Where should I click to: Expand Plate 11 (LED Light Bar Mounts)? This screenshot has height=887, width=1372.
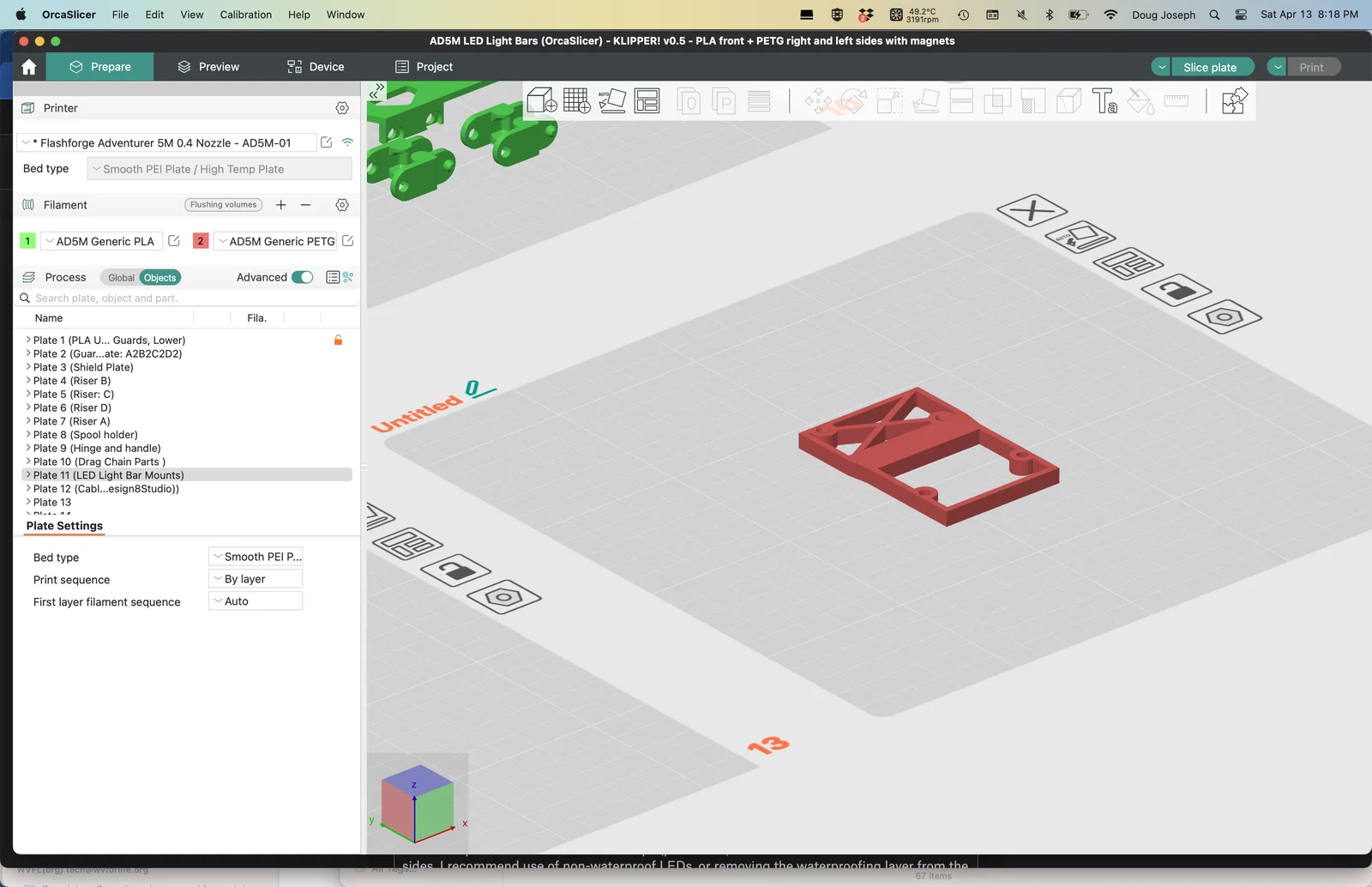28,475
